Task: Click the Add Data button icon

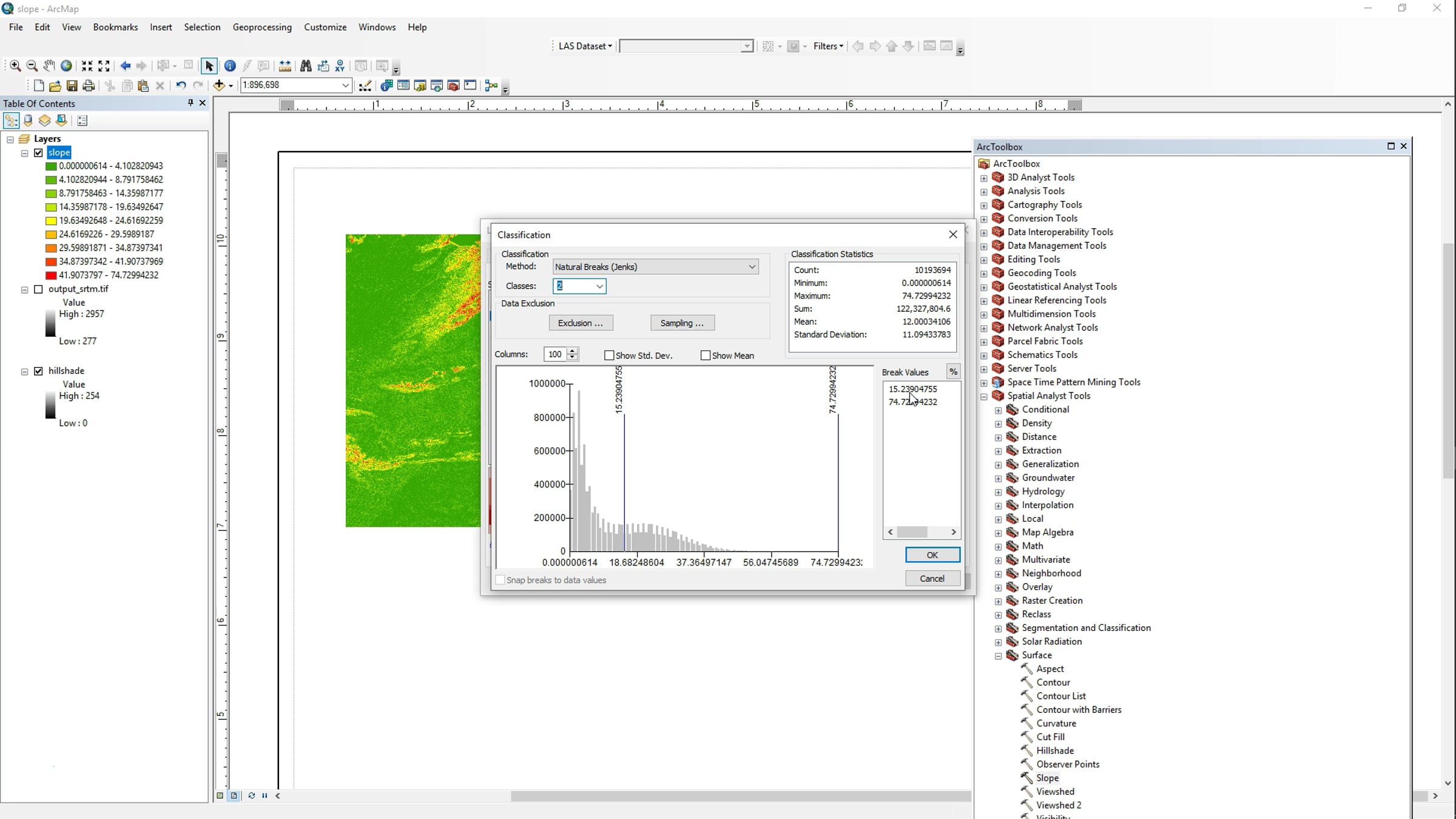Action: 219,86
